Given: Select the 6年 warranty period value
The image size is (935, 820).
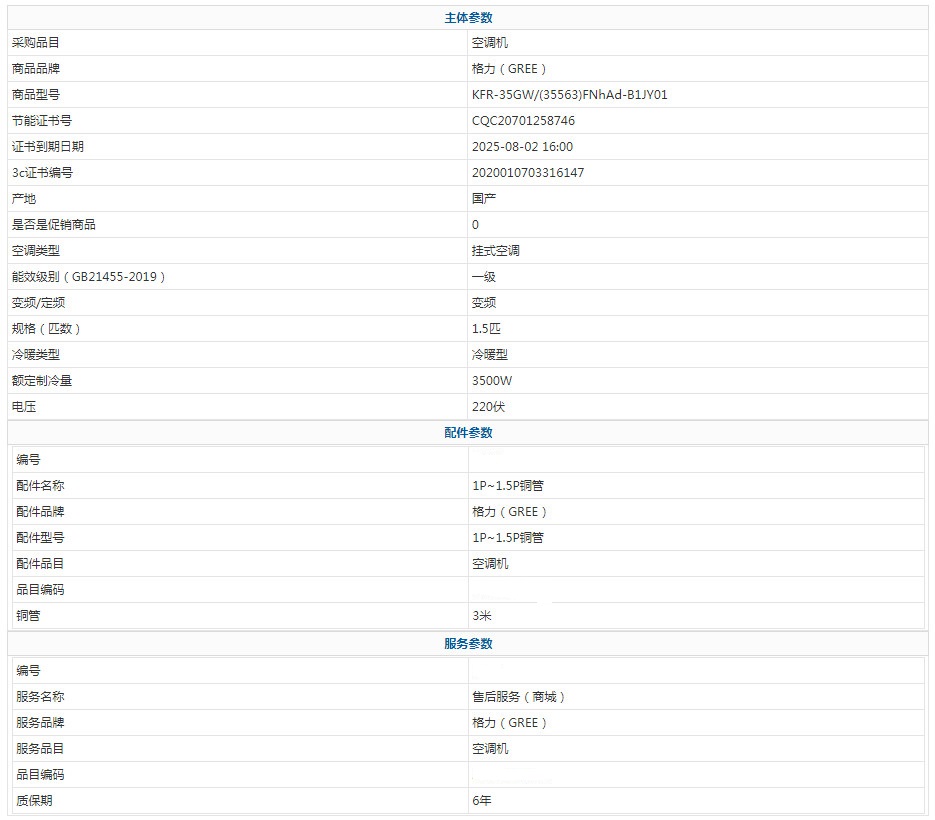Looking at the screenshot, I should point(482,801).
